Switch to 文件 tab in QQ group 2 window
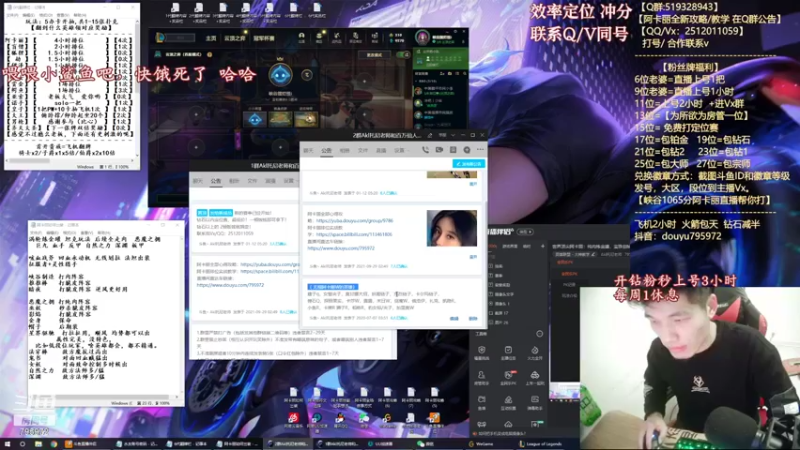The image size is (800, 450). [363, 151]
